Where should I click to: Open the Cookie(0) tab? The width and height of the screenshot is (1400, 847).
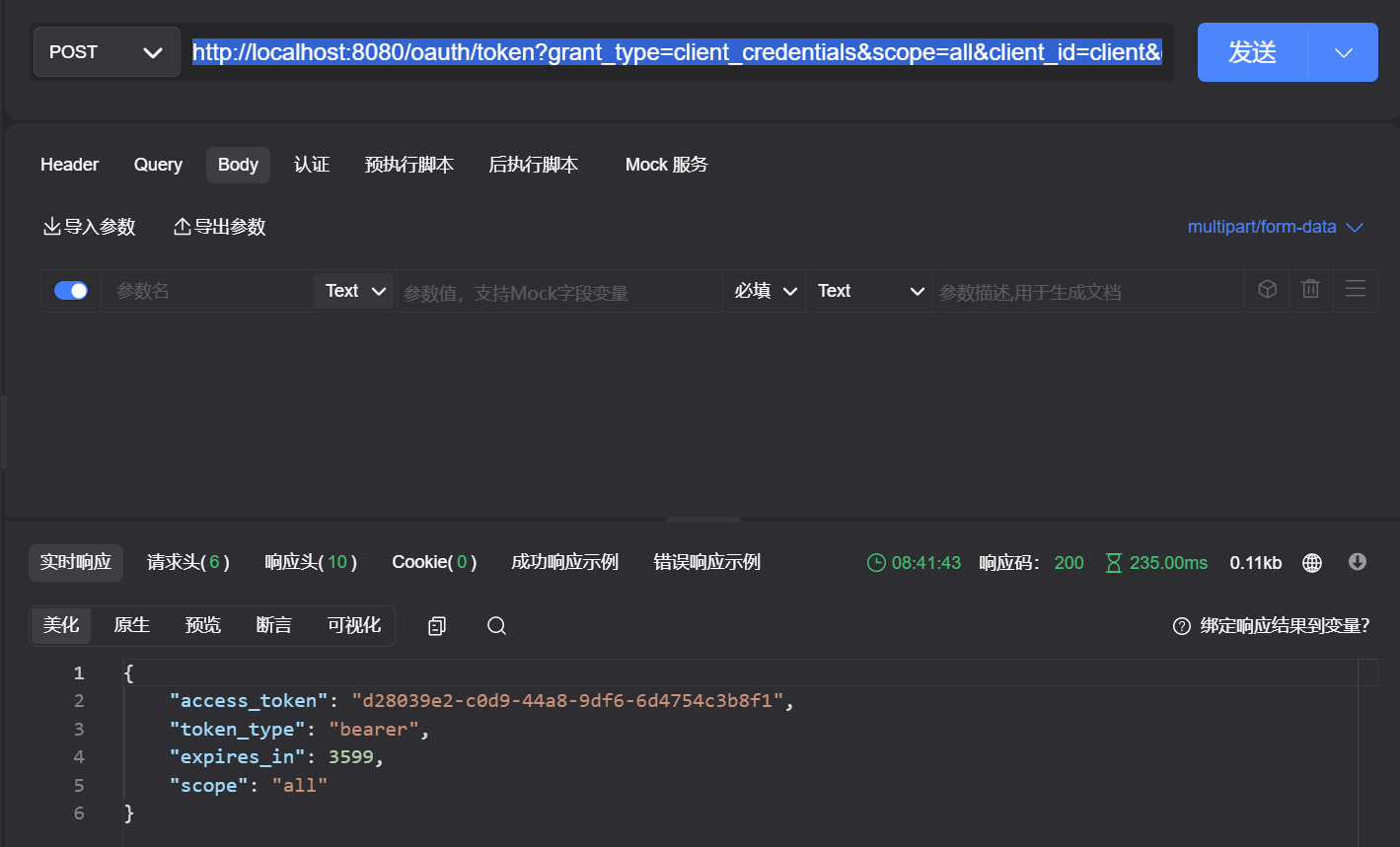(x=434, y=562)
